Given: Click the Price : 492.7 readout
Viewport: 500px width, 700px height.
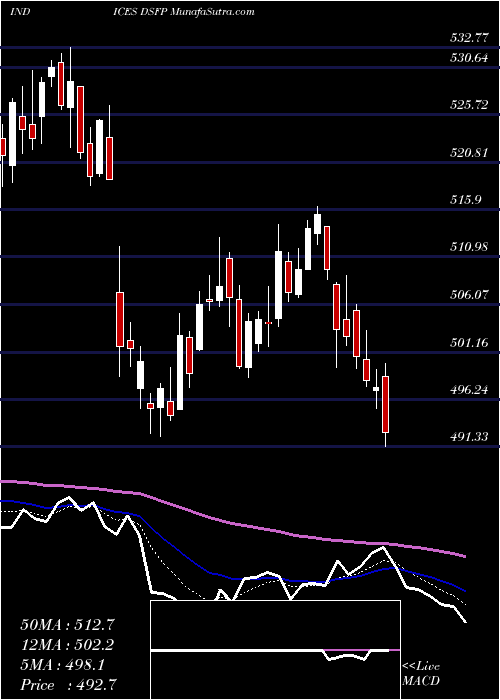Looking at the screenshot, I should 71,685.
